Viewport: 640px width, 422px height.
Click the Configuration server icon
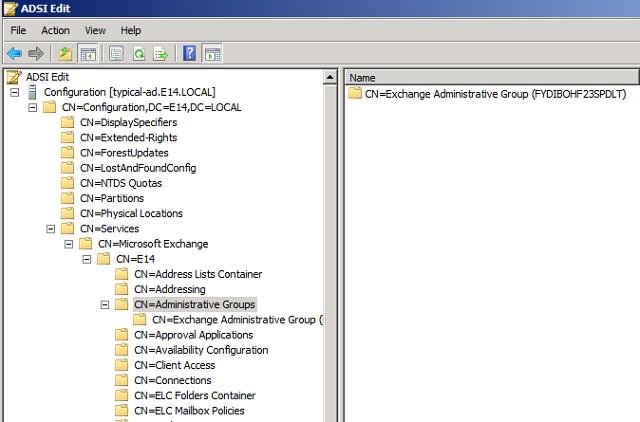(32, 92)
